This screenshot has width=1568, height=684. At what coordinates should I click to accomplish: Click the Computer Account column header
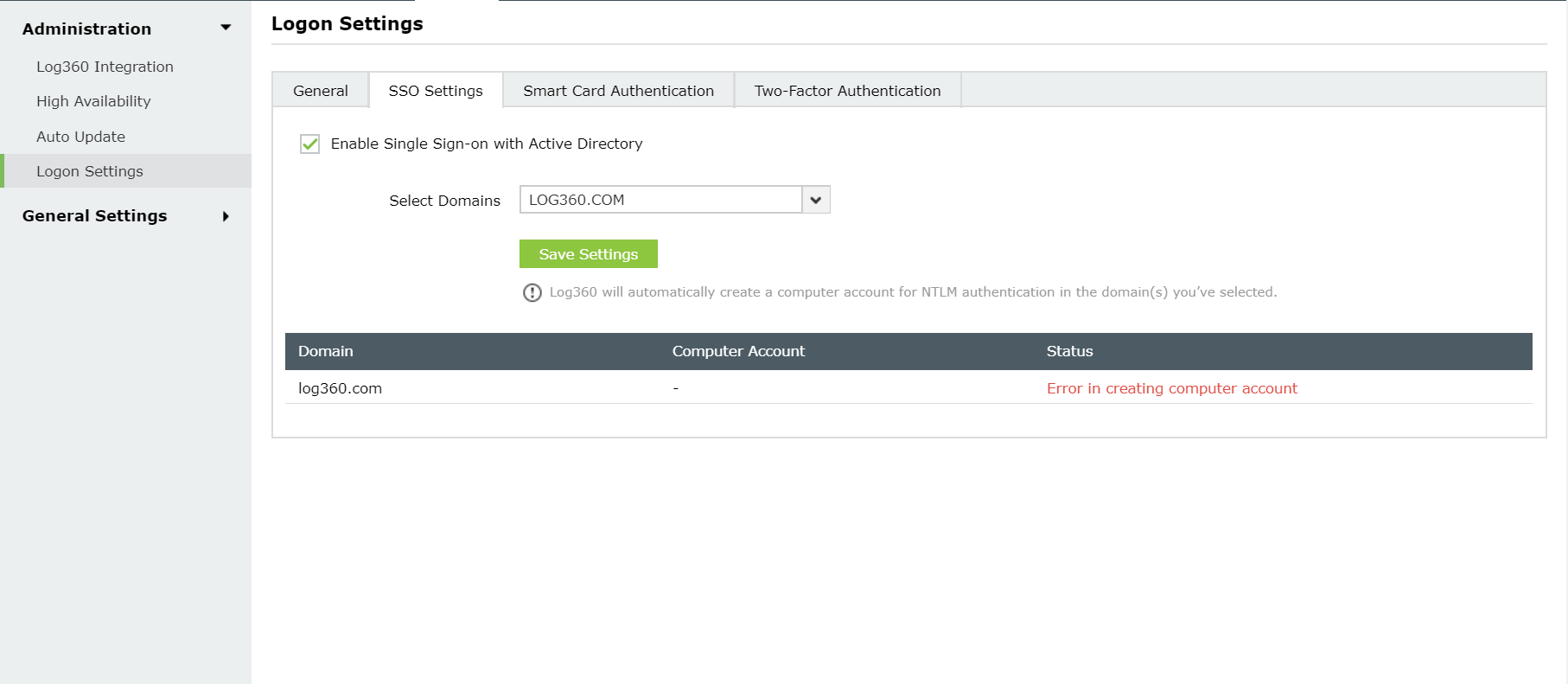tap(738, 351)
